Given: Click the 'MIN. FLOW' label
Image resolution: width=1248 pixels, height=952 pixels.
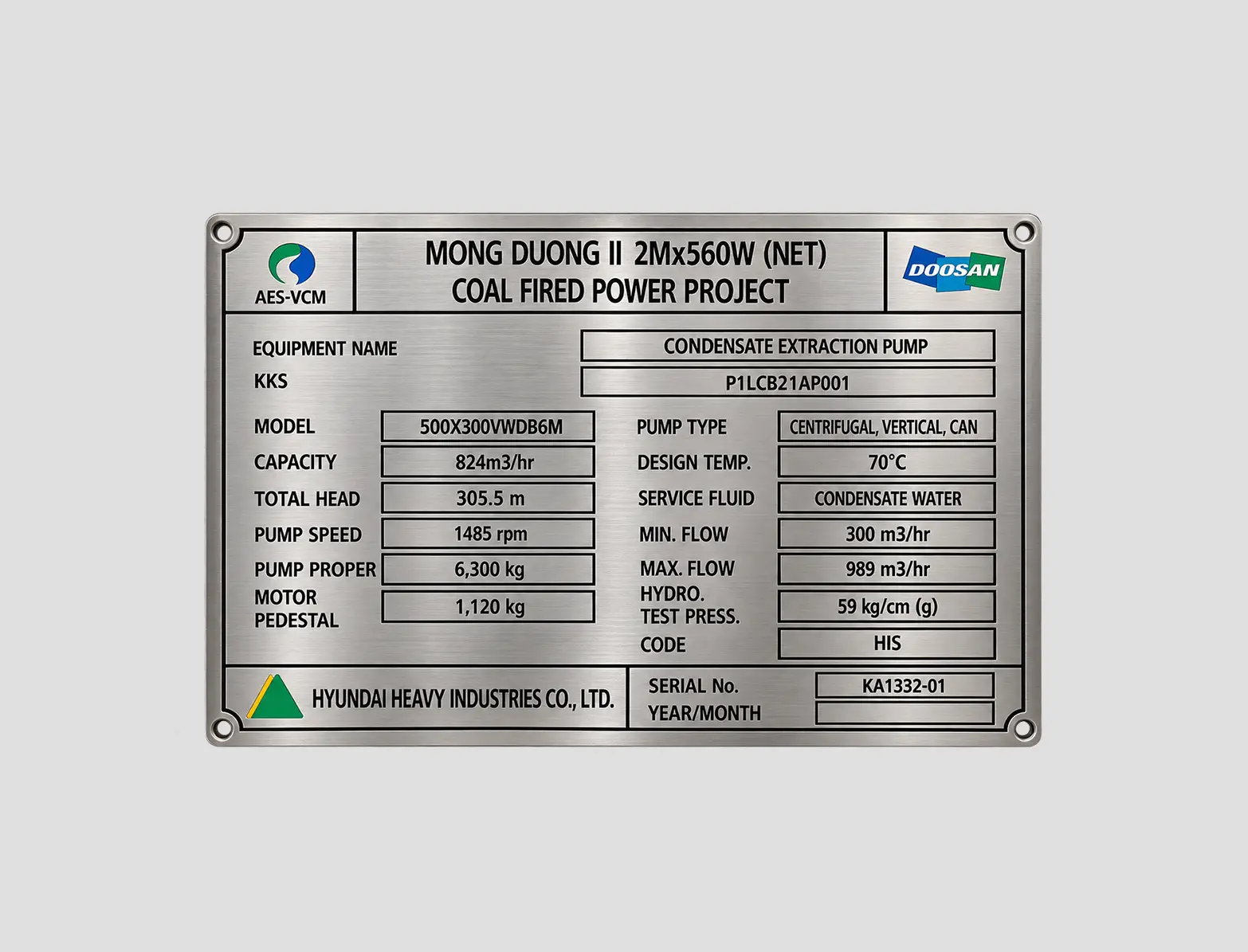Looking at the screenshot, I should click(684, 535).
